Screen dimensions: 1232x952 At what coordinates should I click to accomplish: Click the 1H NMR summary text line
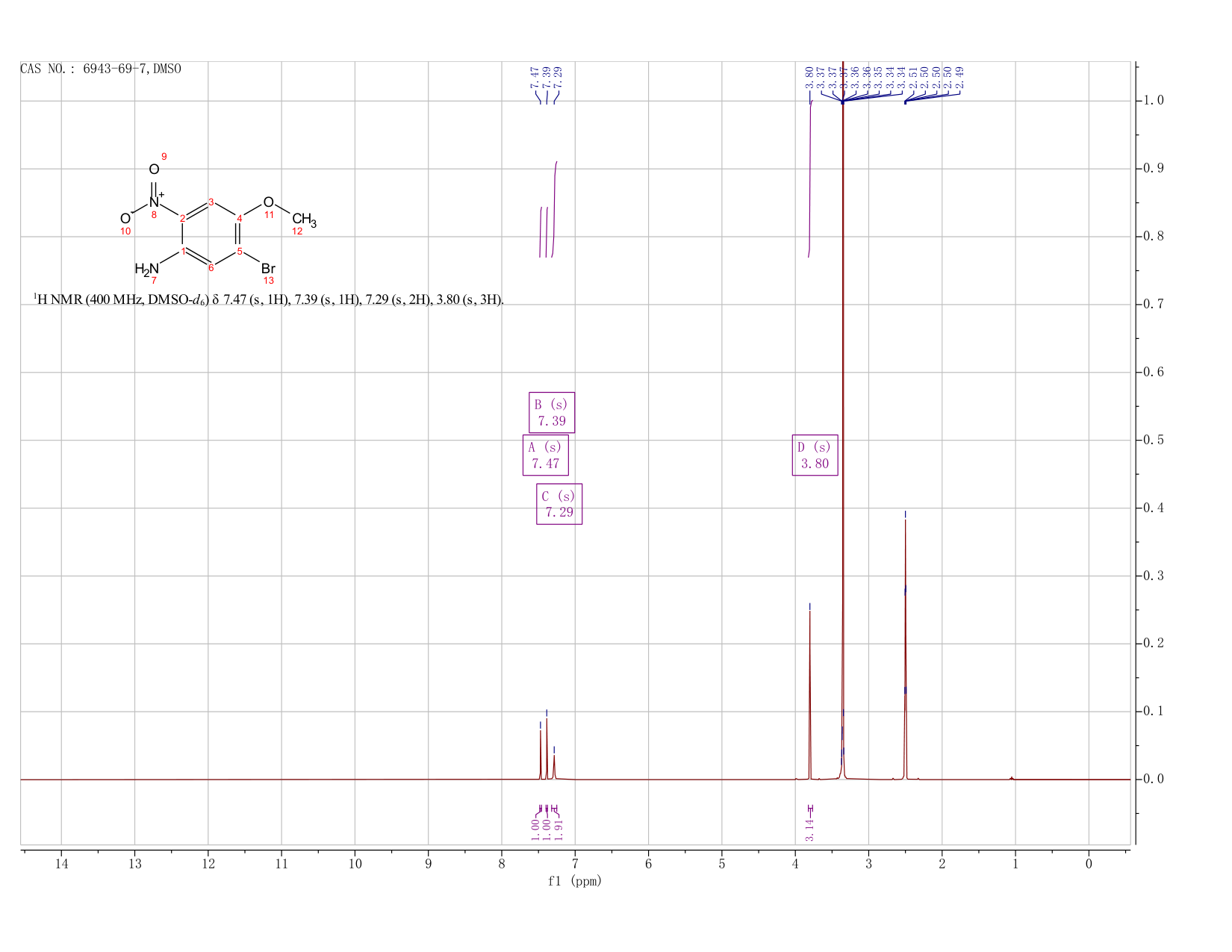coord(269,300)
